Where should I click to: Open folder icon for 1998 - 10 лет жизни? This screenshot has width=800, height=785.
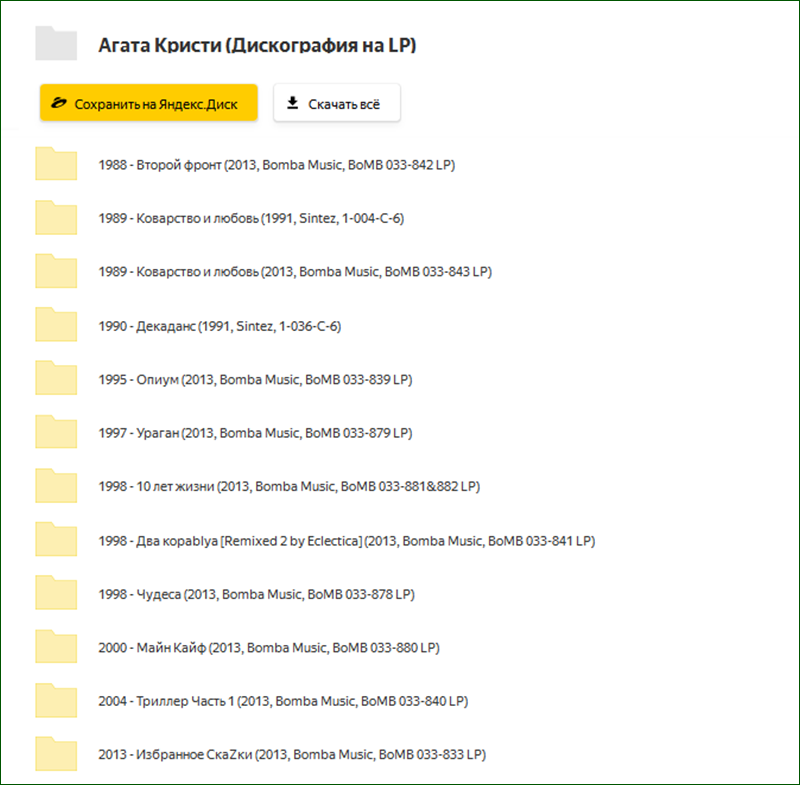56,486
